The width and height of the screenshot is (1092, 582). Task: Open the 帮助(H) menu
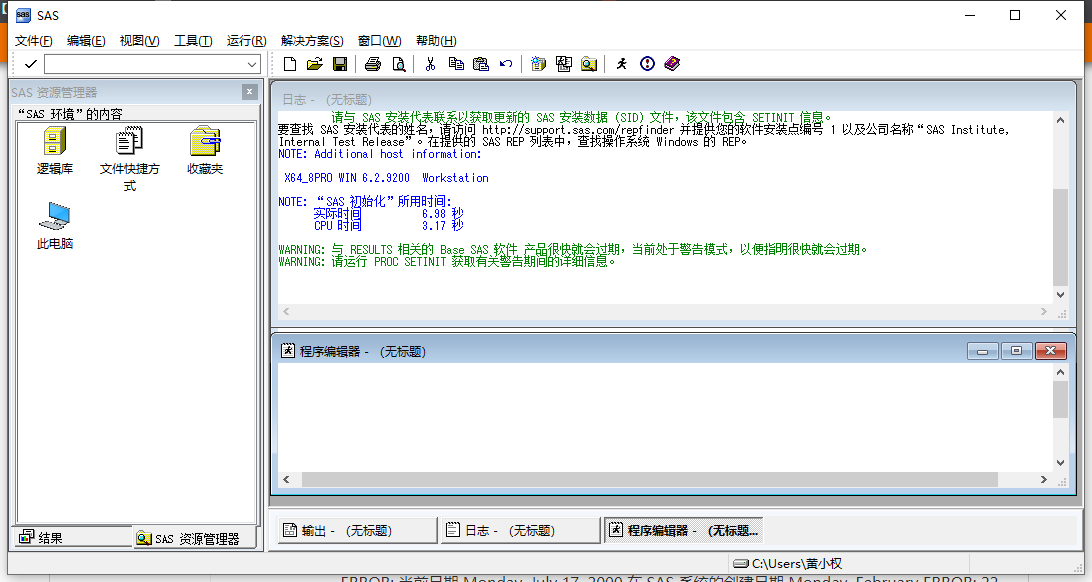[436, 40]
